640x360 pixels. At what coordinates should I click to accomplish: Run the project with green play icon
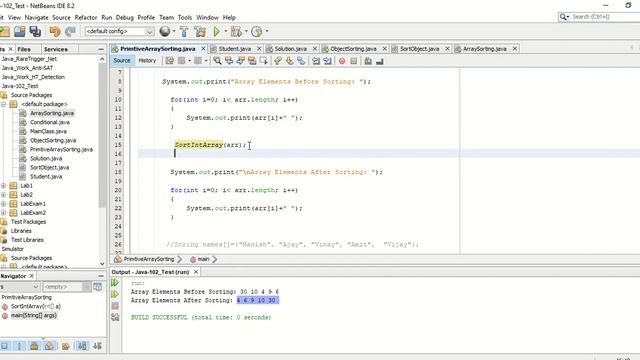coord(217,31)
